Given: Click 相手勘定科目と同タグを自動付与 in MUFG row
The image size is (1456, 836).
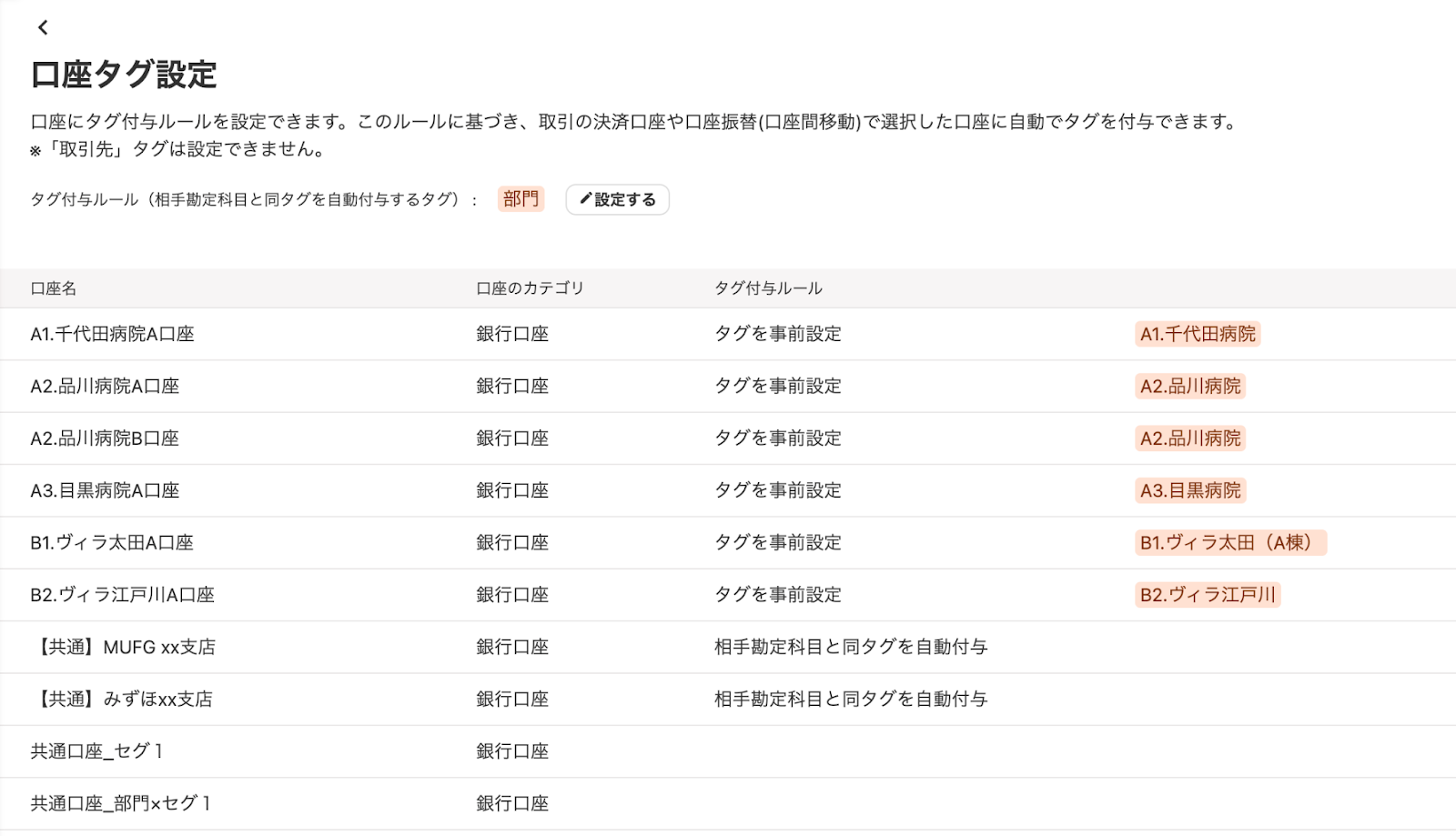Looking at the screenshot, I should click(x=851, y=647).
